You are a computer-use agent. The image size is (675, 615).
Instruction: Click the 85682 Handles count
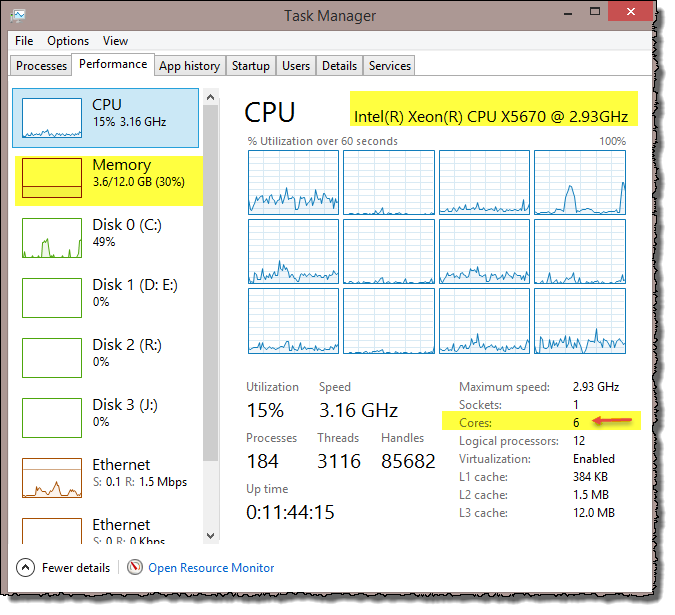pos(408,461)
